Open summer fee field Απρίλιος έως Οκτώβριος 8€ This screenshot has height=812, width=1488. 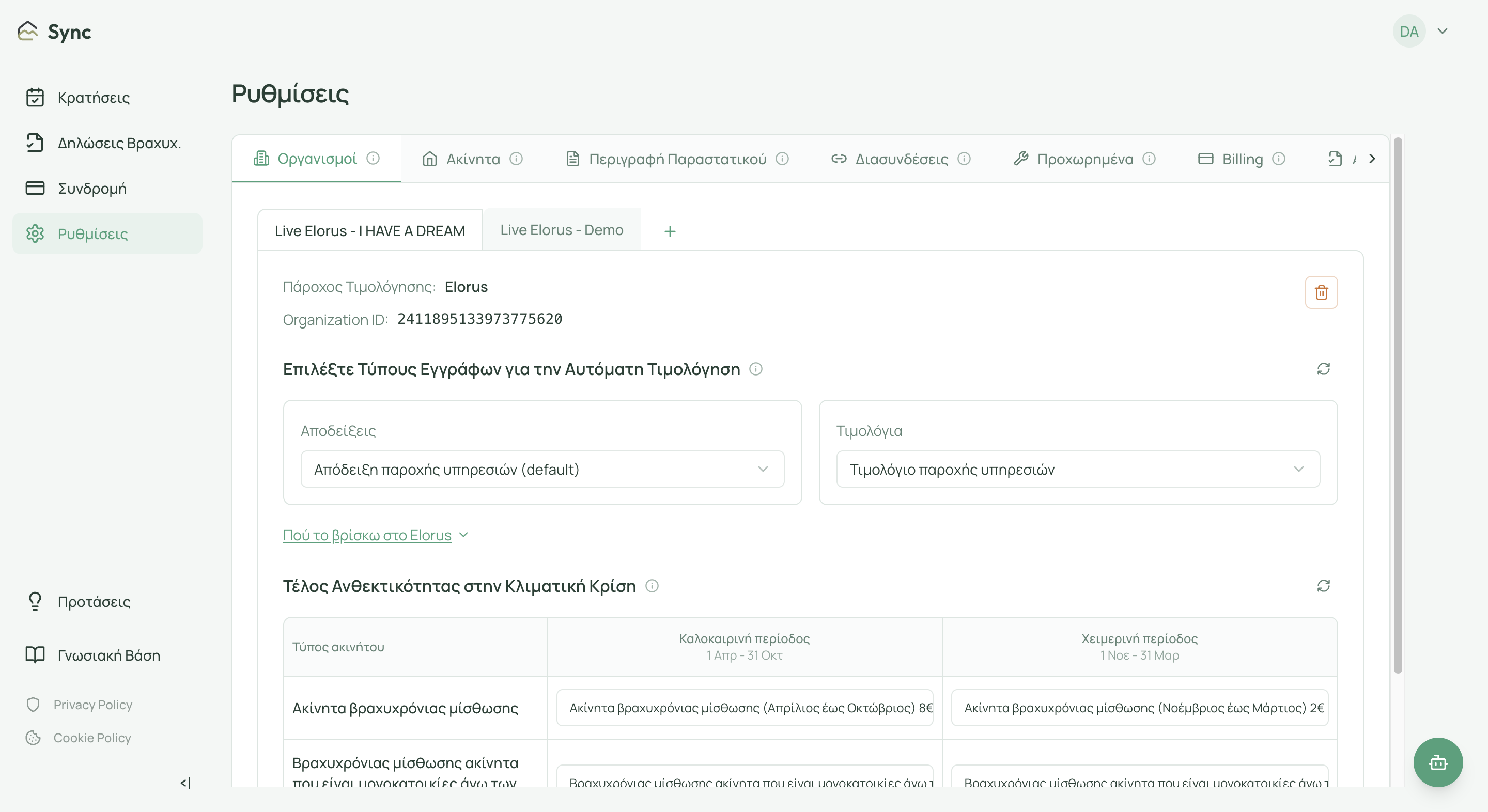pyautogui.click(x=745, y=708)
